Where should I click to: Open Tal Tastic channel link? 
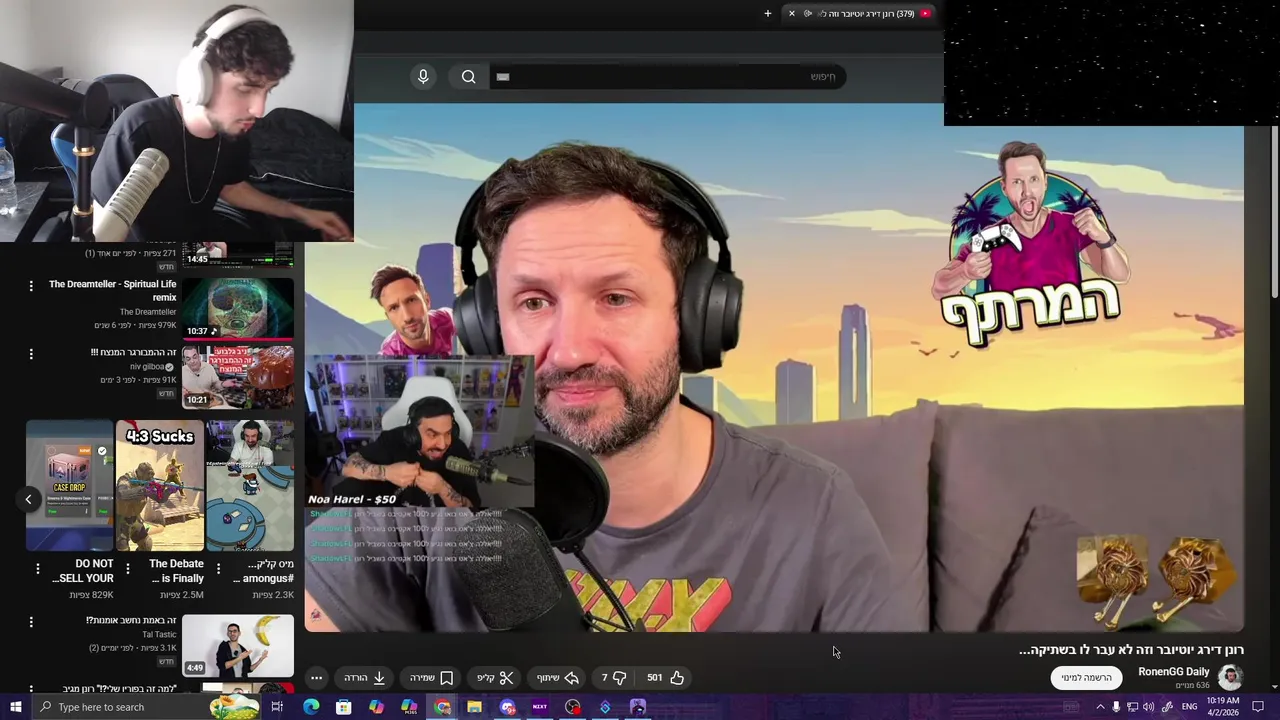pos(159,634)
